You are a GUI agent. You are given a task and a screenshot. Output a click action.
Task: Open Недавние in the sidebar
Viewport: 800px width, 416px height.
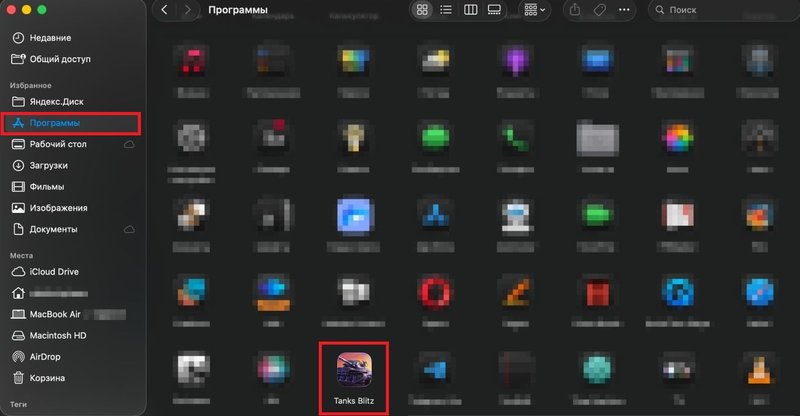50,37
